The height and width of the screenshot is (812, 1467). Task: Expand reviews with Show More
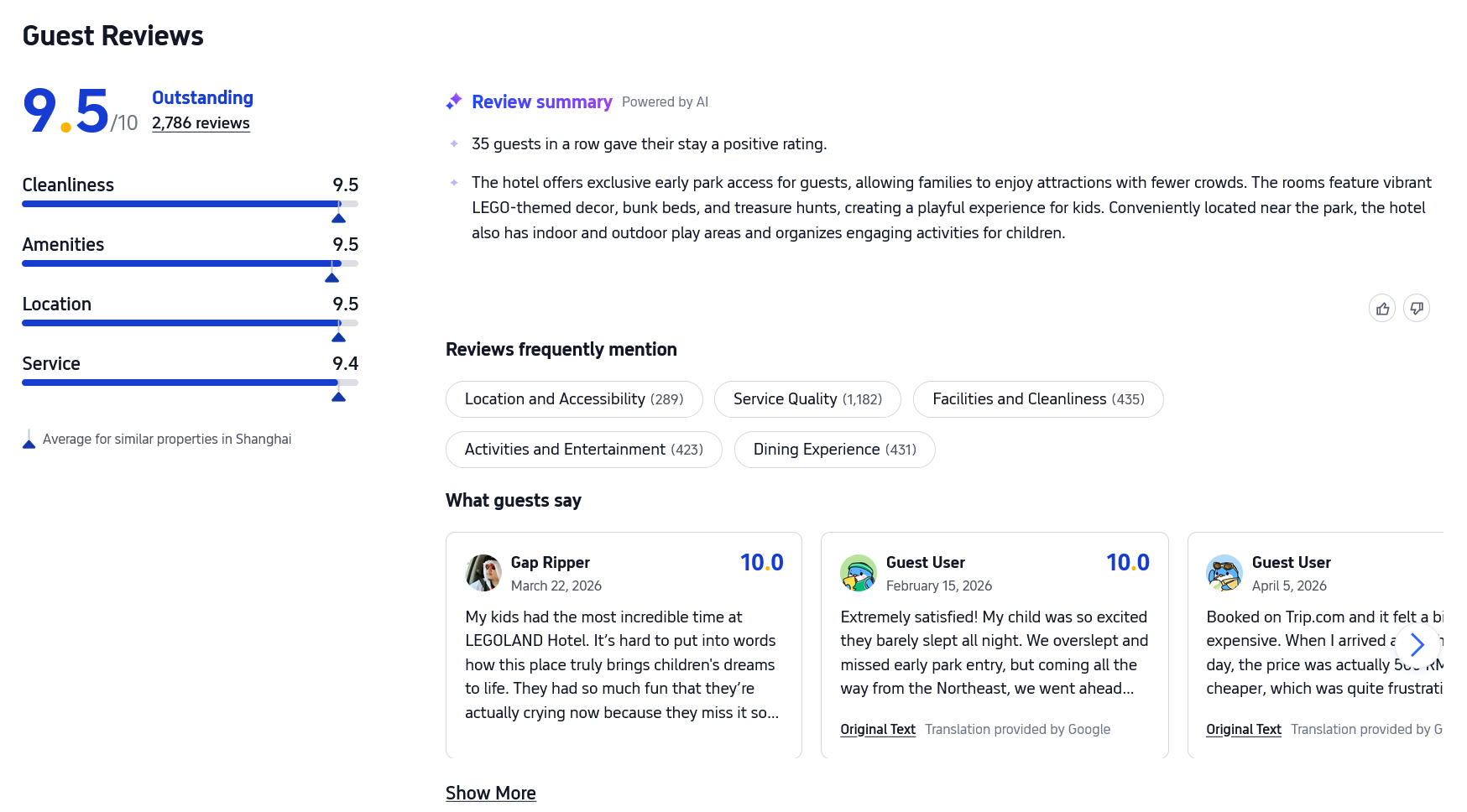click(490, 793)
